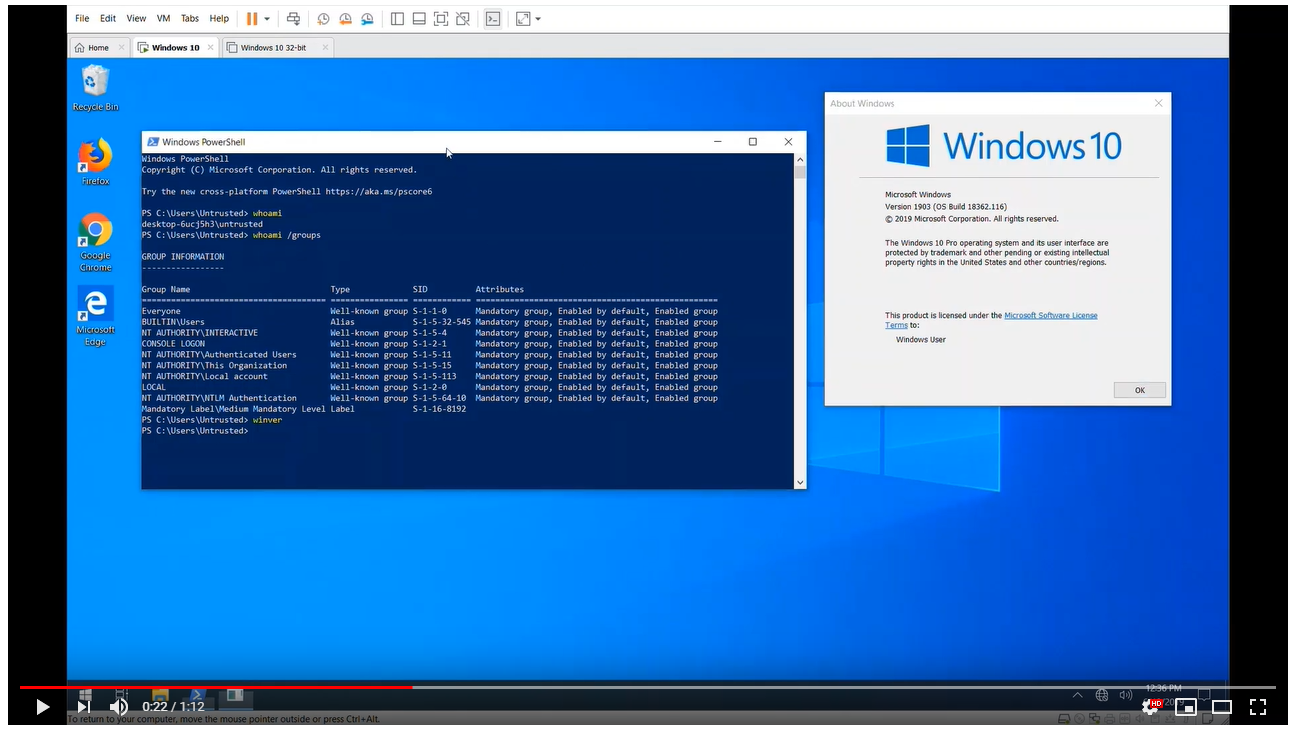Open the pause button dropdown menu
Image resolution: width=1293 pixels, height=730 pixels.
268,18
